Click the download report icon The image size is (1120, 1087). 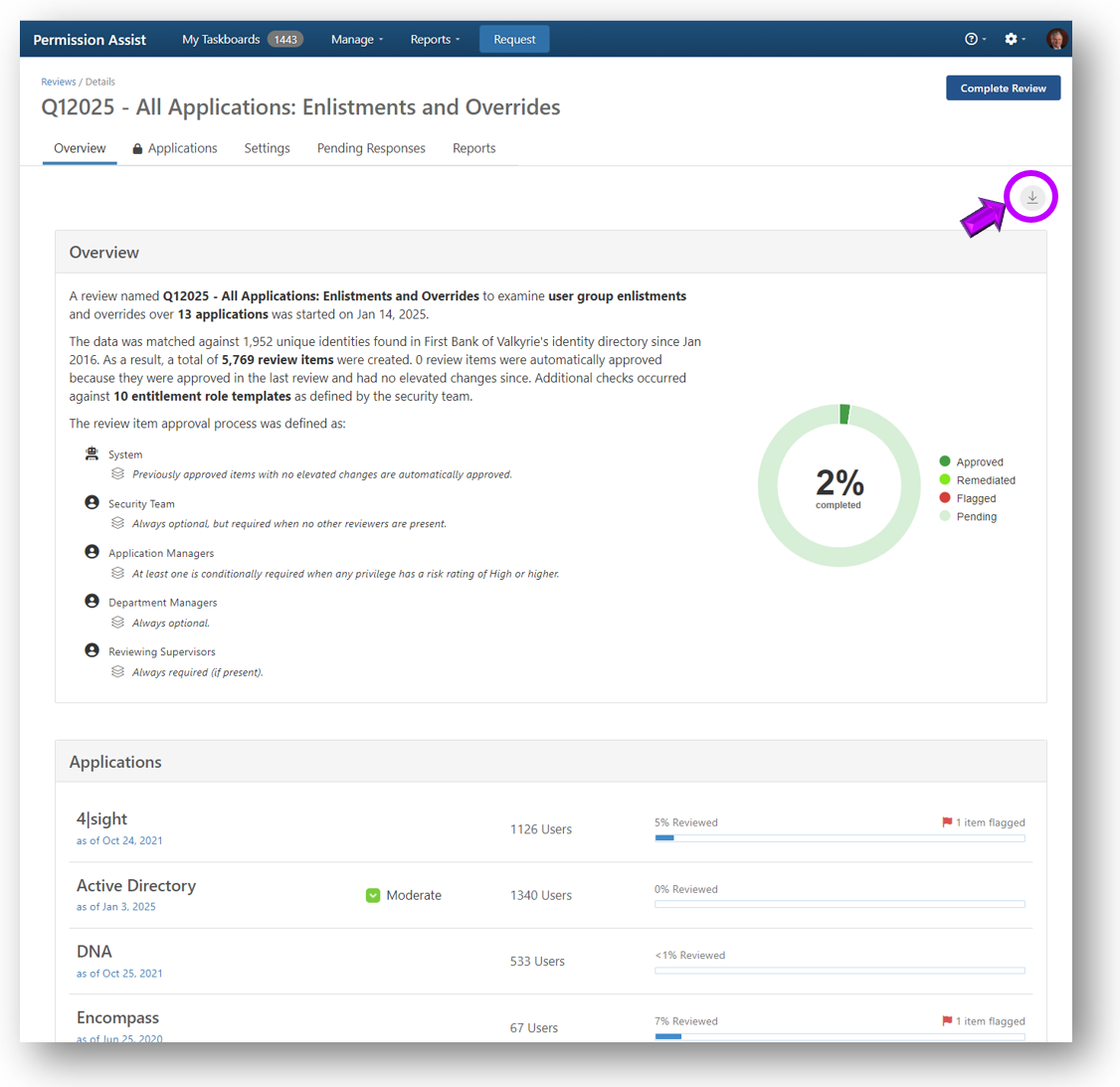(x=1031, y=197)
